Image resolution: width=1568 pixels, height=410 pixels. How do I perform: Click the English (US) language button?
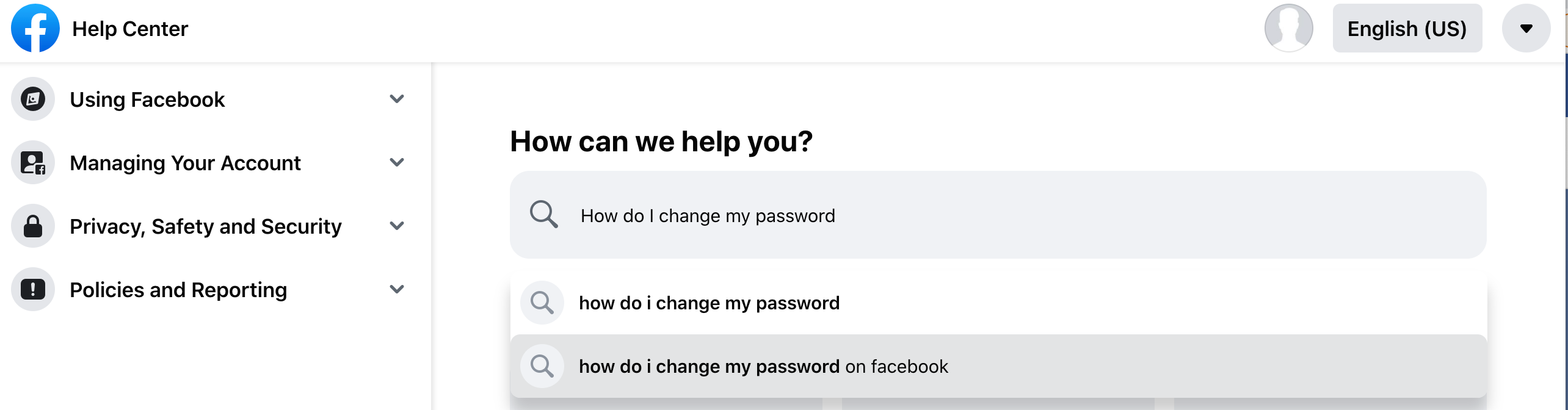tap(1407, 27)
